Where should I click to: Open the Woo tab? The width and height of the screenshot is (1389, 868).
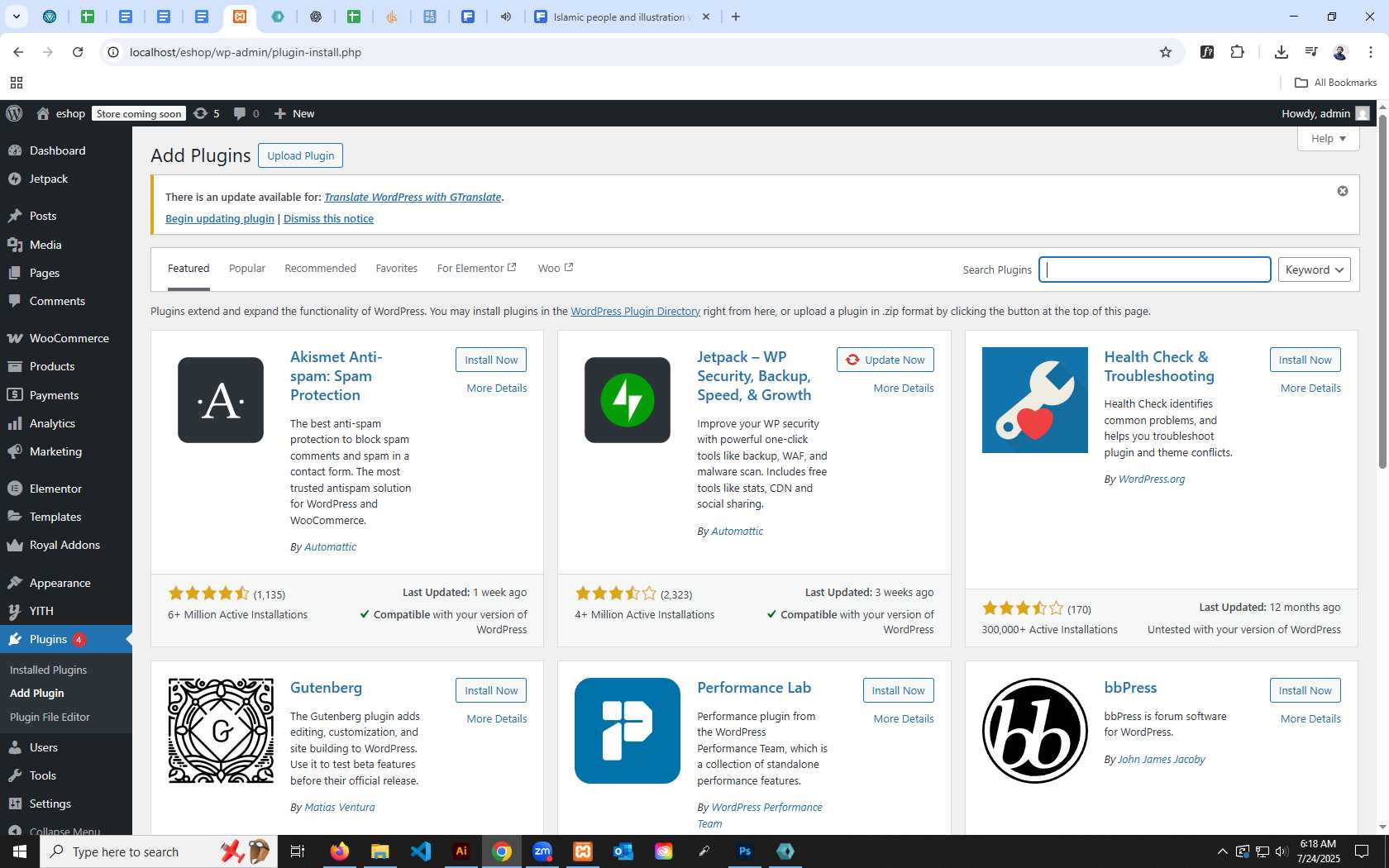tap(556, 268)
